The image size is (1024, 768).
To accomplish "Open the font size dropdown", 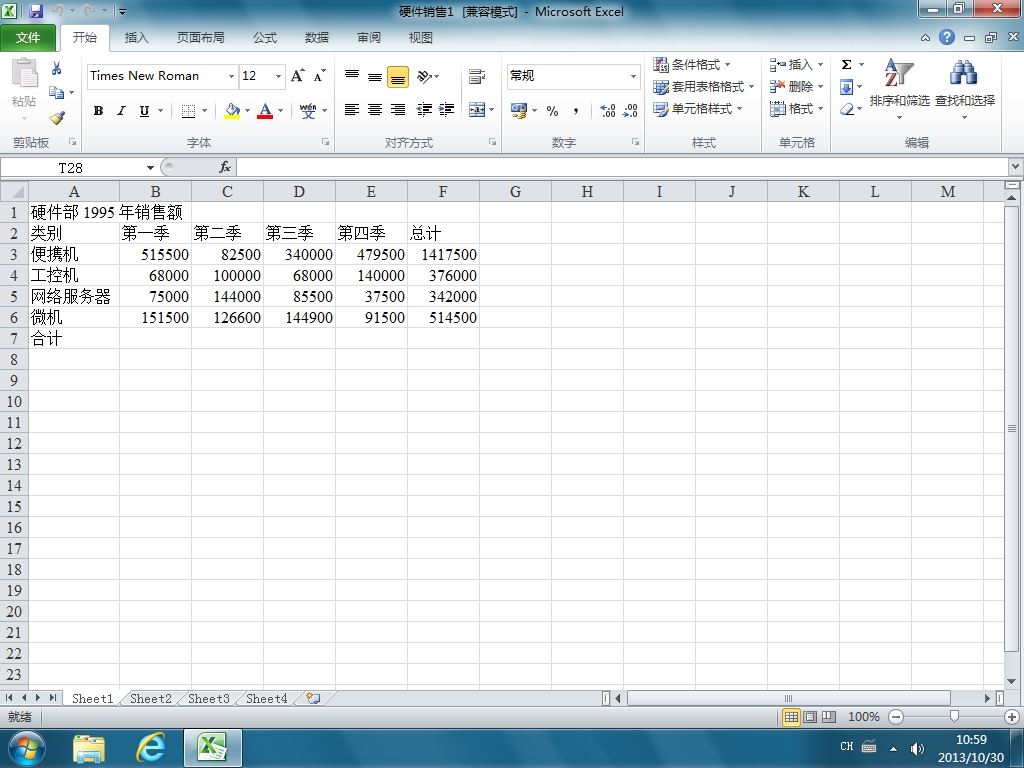I will [x=278, y=76].
